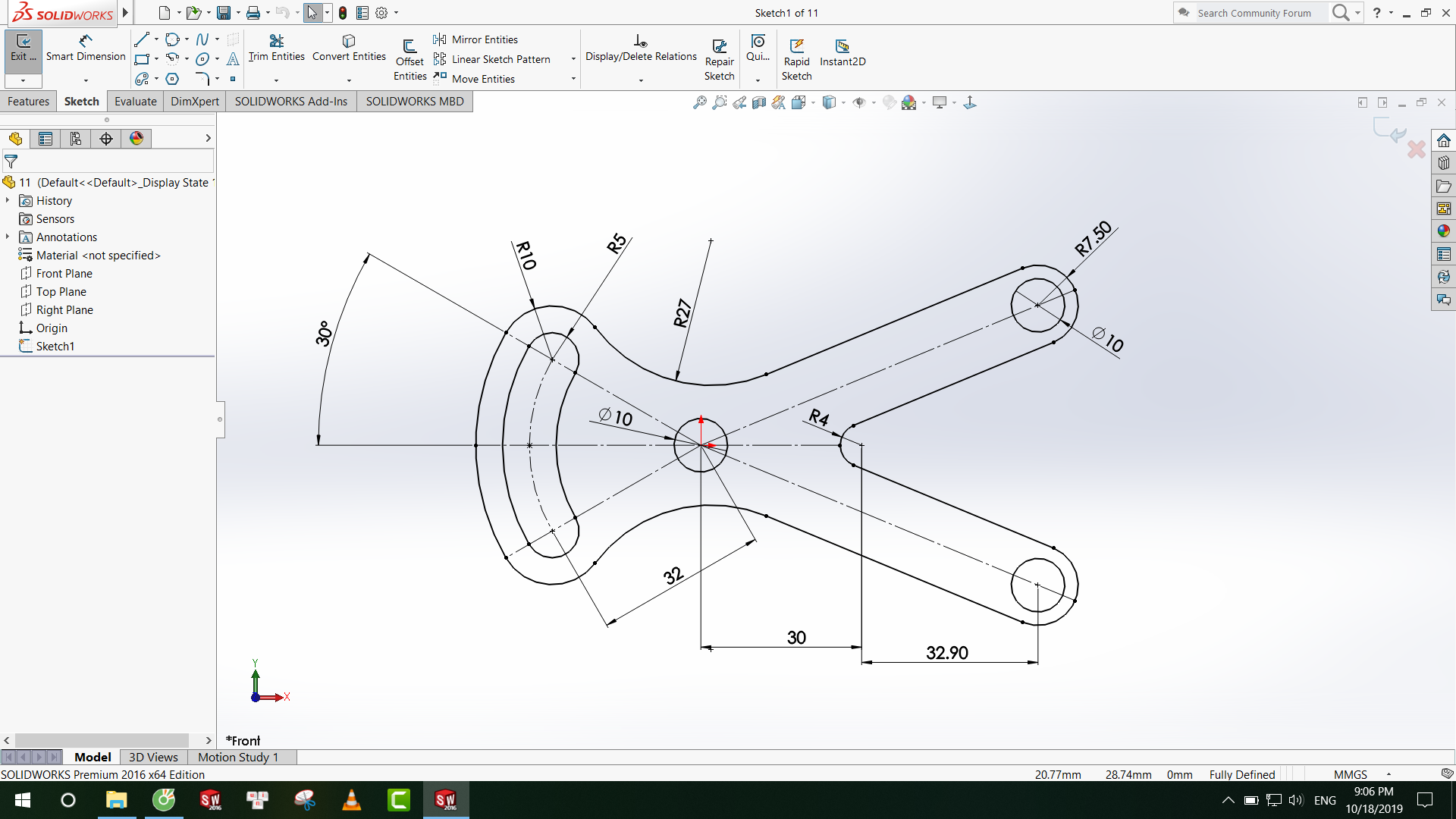Open Windows Start menu

click(23, 800)
